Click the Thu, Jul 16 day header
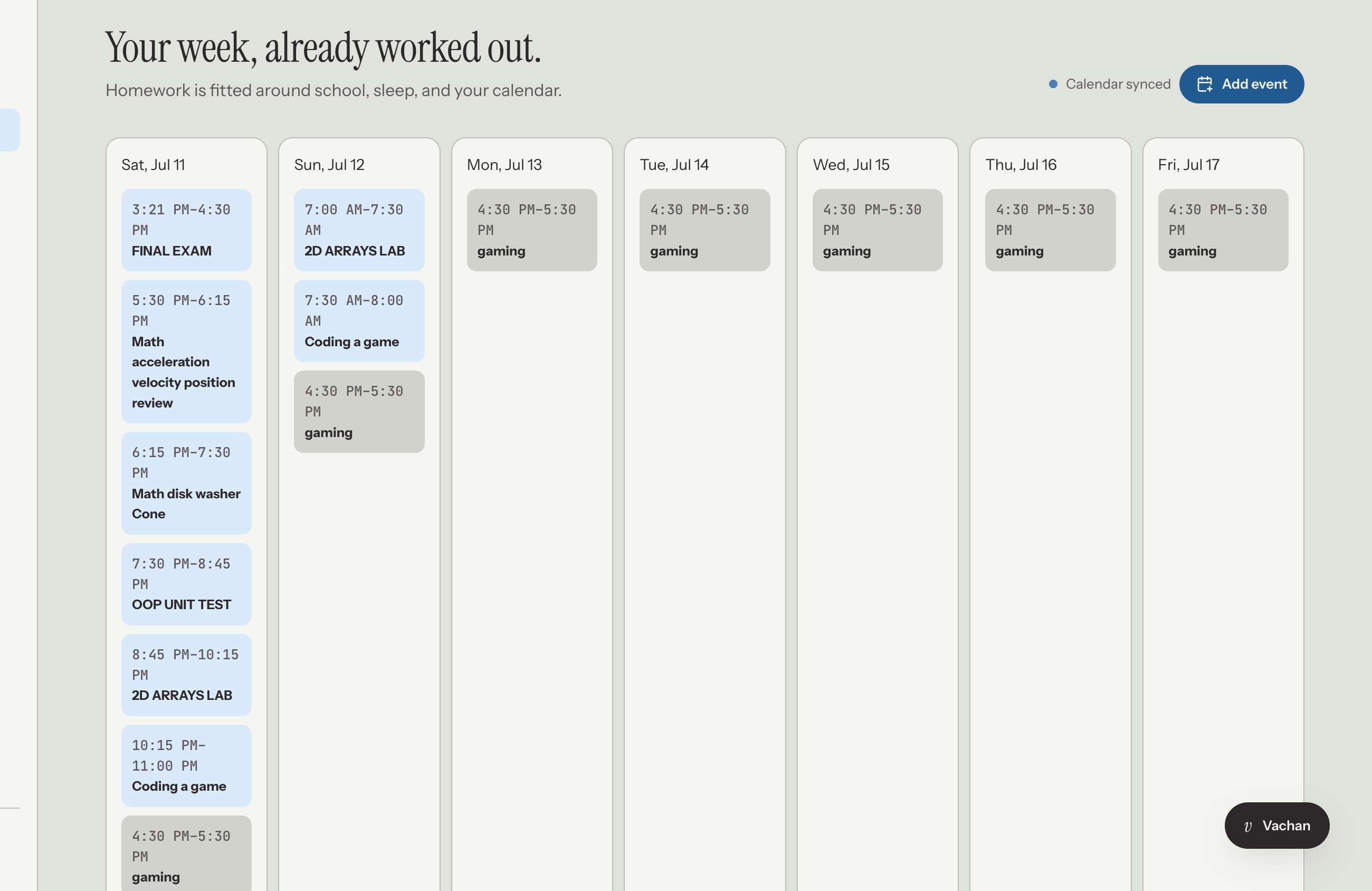Image resolution: width=1372 pixels, height=891 pixels. [x=1021, y=165]
